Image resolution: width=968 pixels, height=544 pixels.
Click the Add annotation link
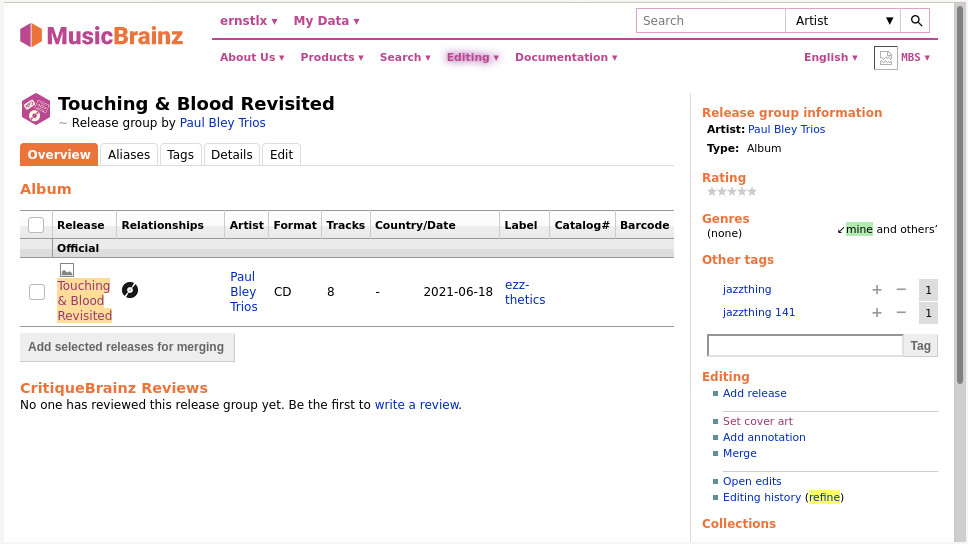point(764,437)
